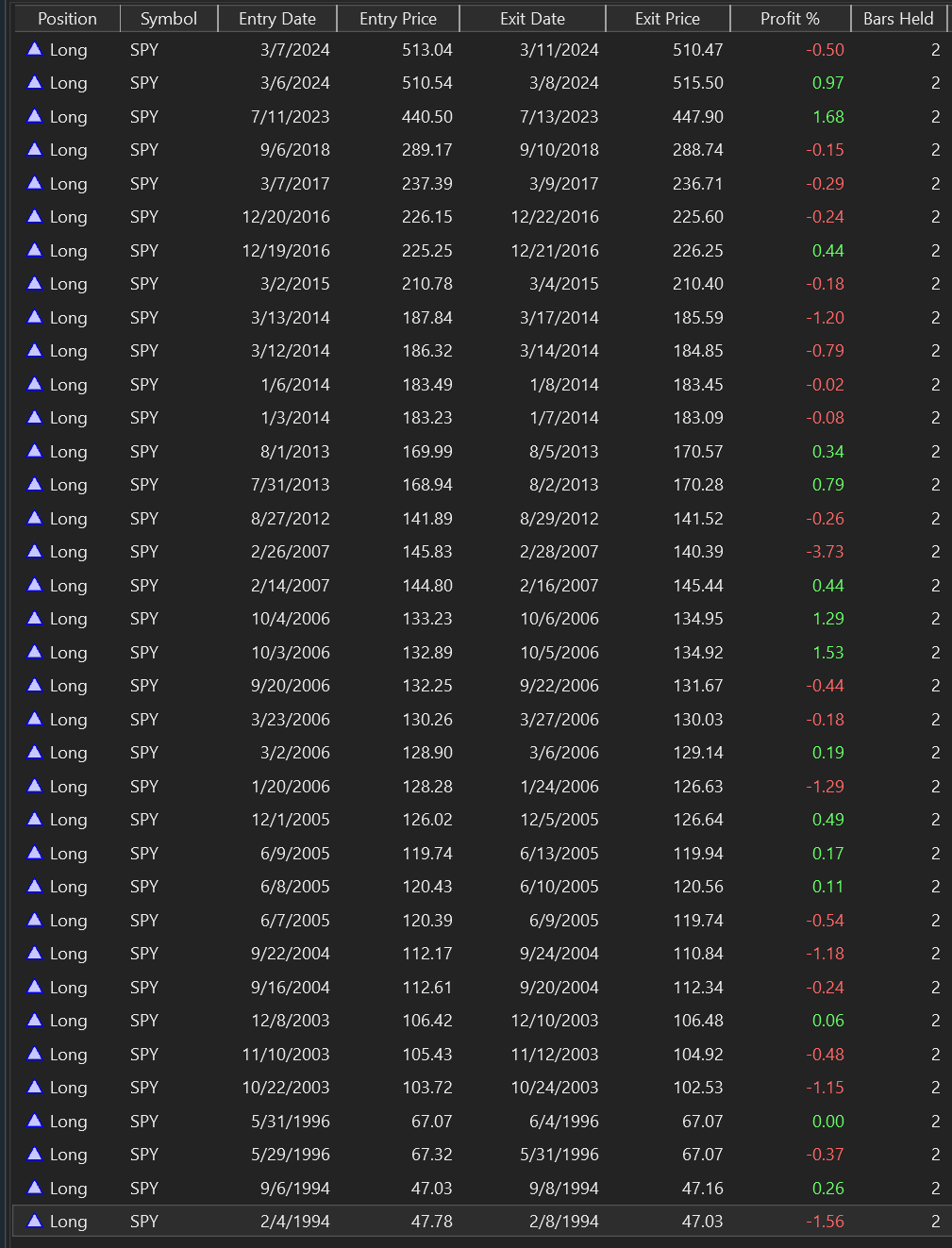Click the Long arrow icon for 7/31/2013 entry

pyautogui.click(x=35, y=484)
